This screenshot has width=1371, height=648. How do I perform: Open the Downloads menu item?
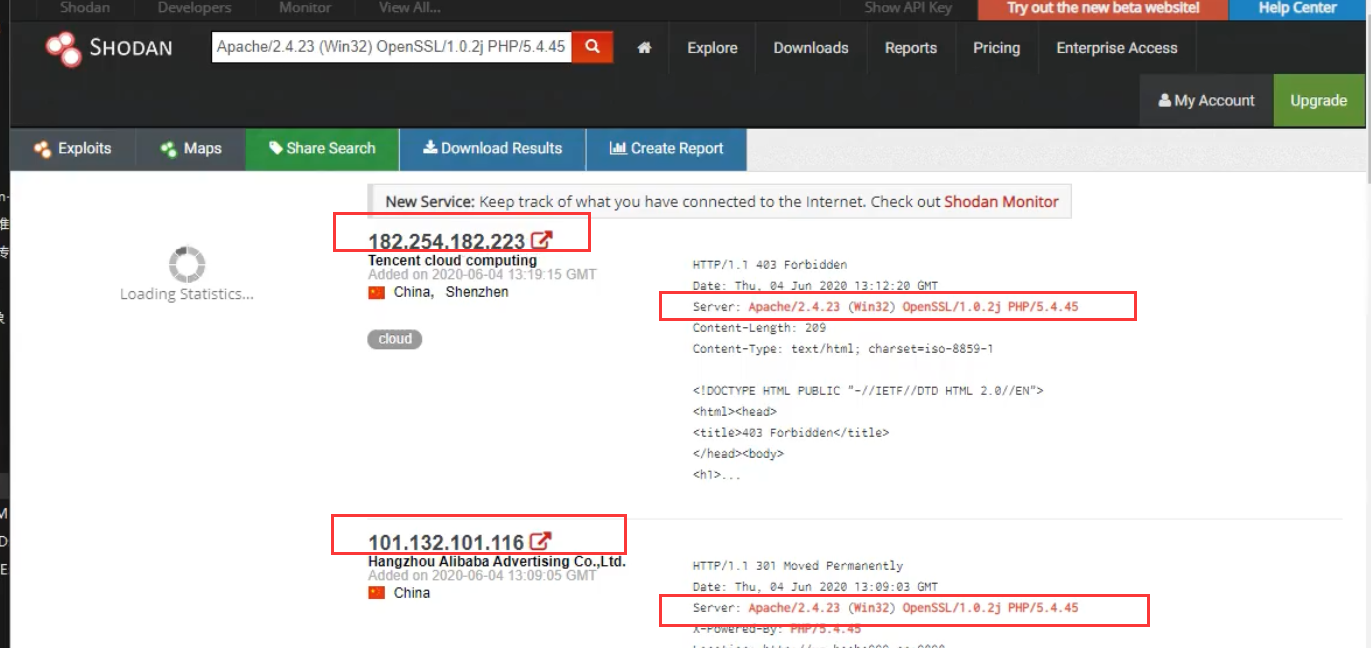point(810,48)
